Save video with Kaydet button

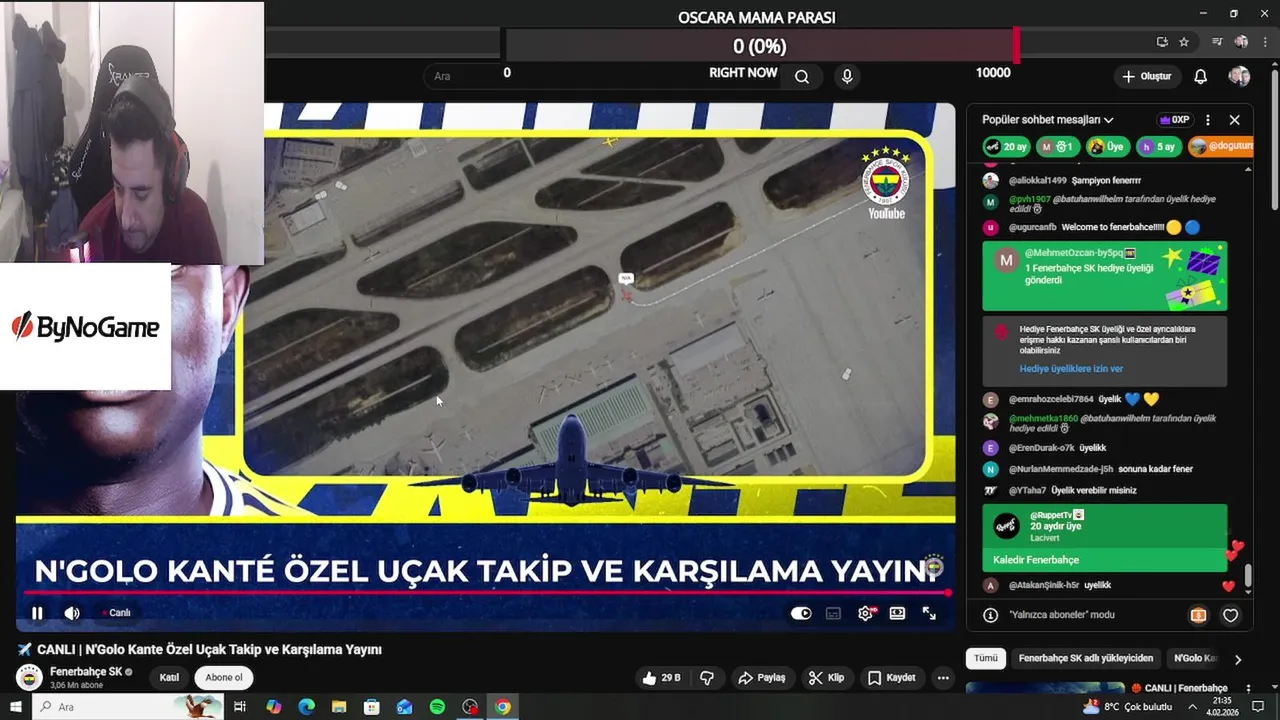click(x=891, y=678)
